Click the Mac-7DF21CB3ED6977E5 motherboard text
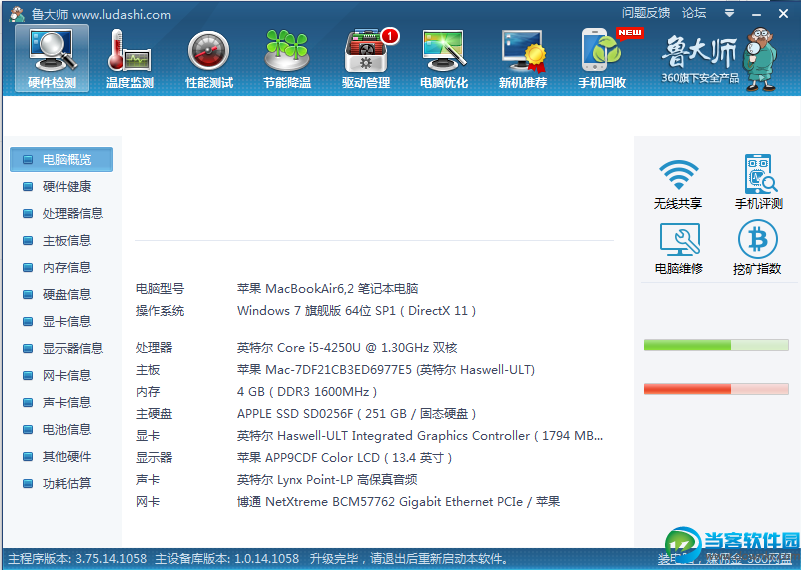 (386, 370)
